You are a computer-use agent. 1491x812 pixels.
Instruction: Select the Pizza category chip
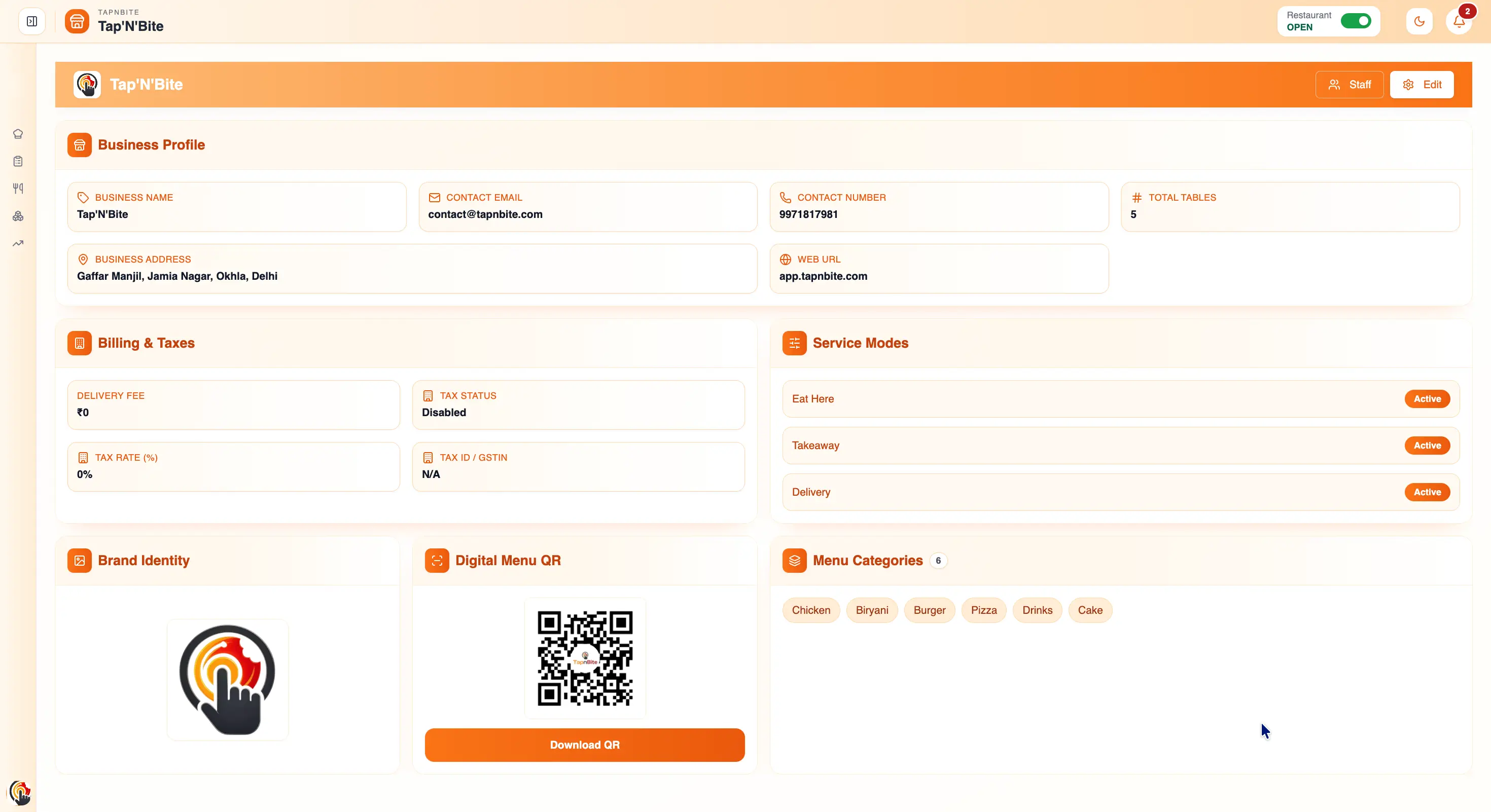[983, 610]
